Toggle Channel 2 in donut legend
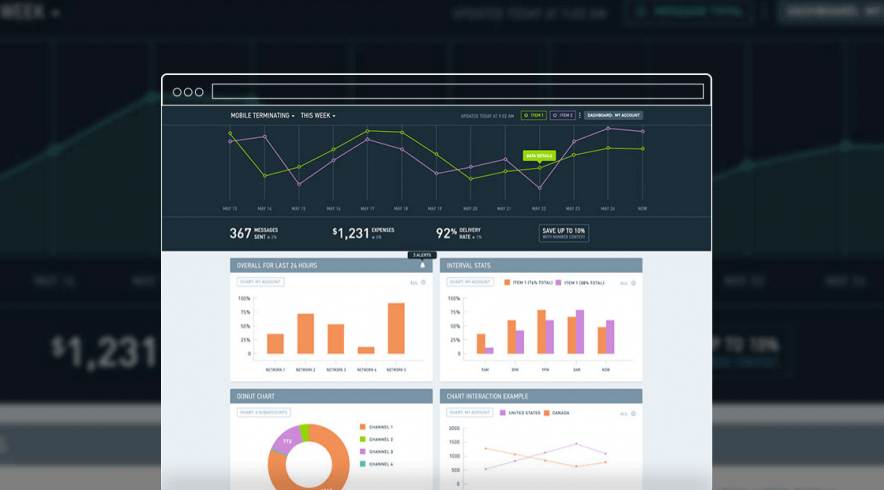 (376, 439)
